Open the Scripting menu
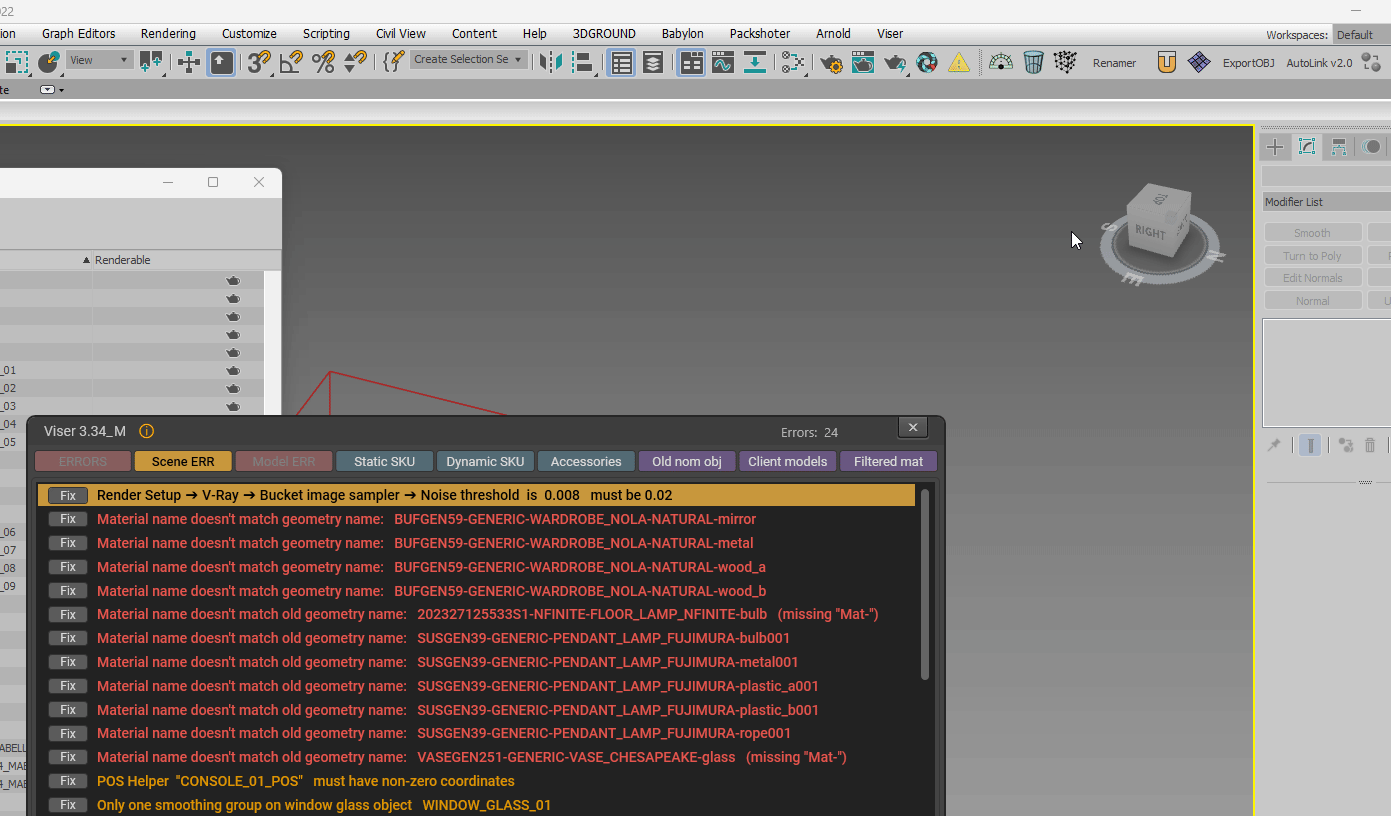This screenshot has height=816, width=1391. pyautogui.click(x=326, y=34)
